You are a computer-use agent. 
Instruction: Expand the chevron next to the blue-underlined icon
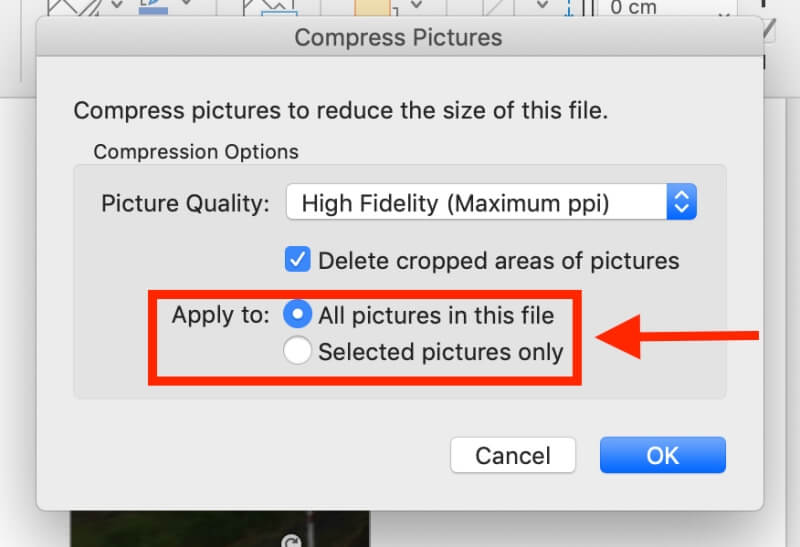tap(186, 3)
